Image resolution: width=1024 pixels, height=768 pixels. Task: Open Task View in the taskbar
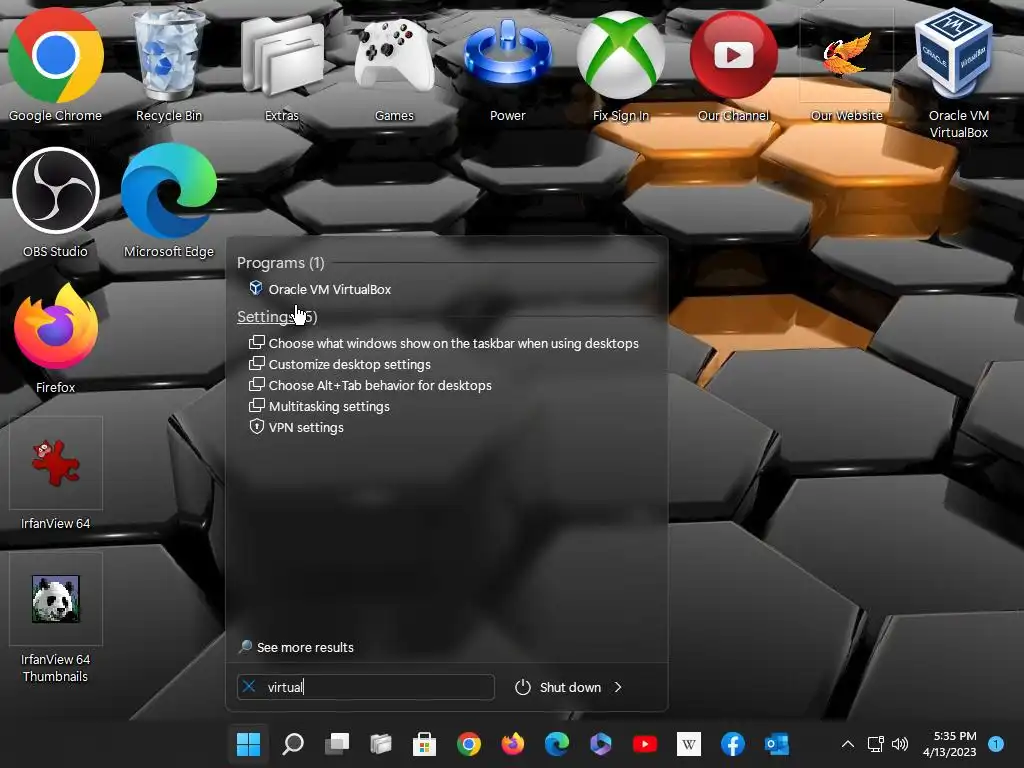pyautogui.click(x=337, y=744)
